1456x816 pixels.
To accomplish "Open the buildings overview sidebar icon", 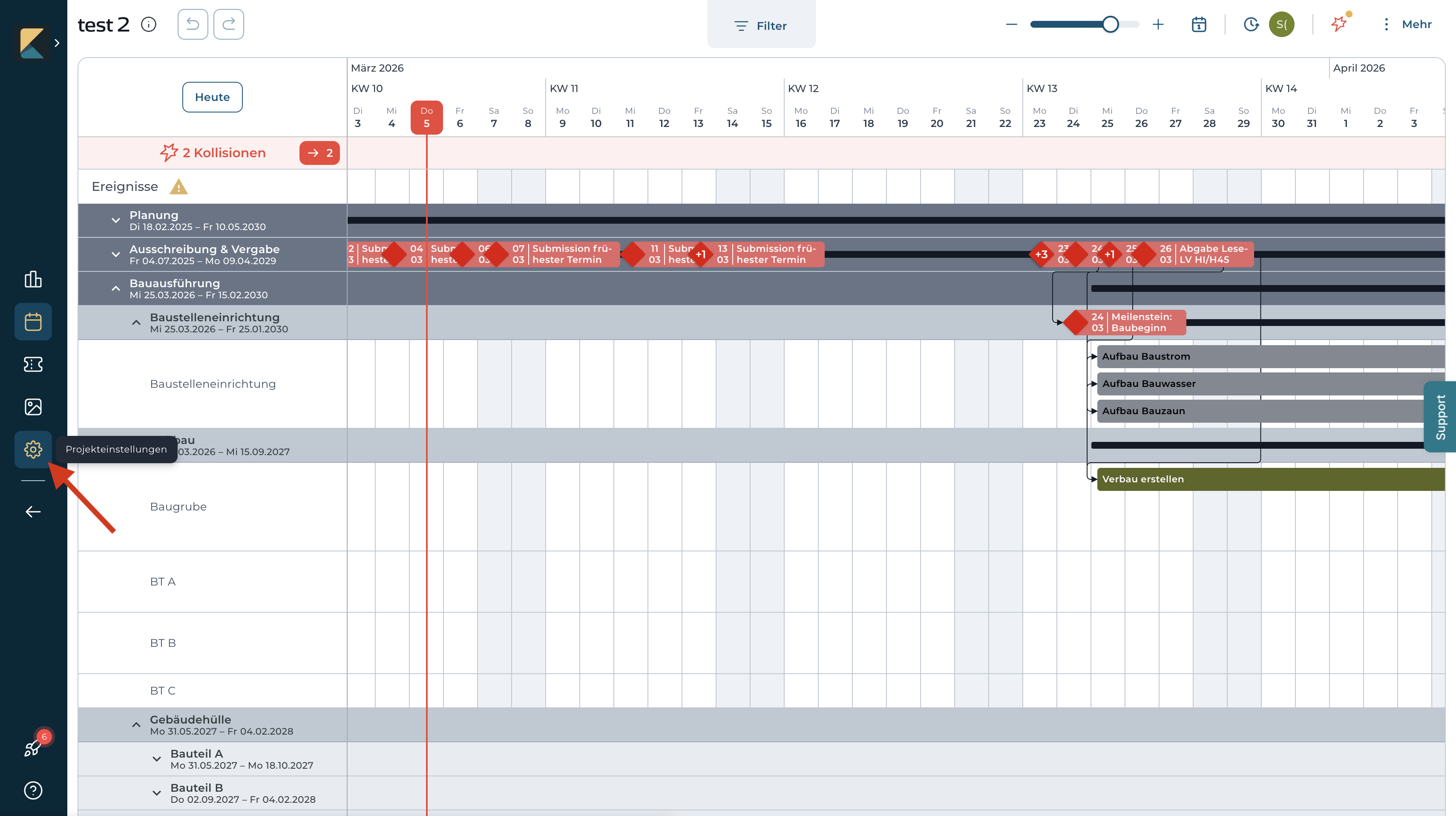I will 33,280.
